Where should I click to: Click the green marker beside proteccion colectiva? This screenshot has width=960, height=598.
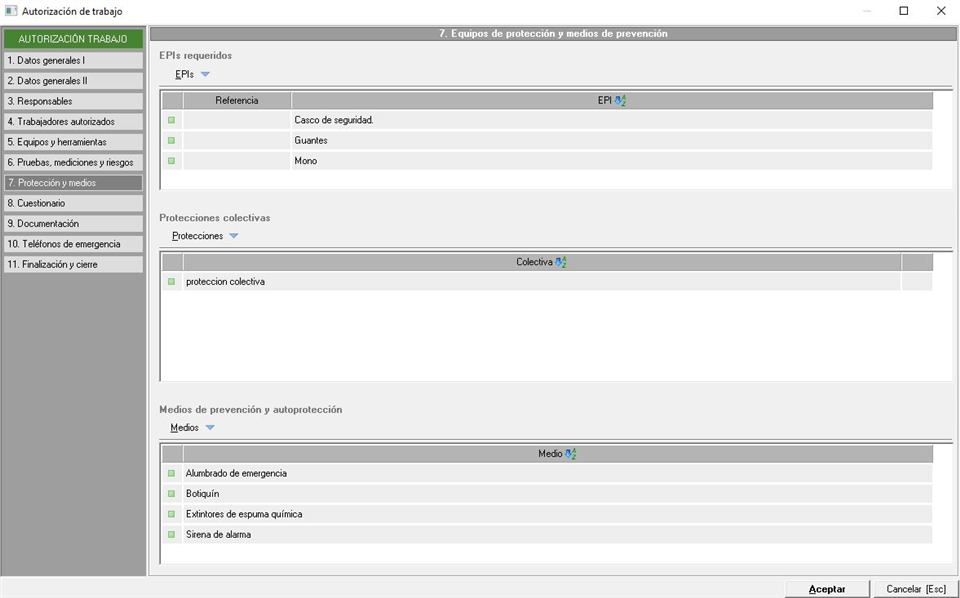coord(171,282)
